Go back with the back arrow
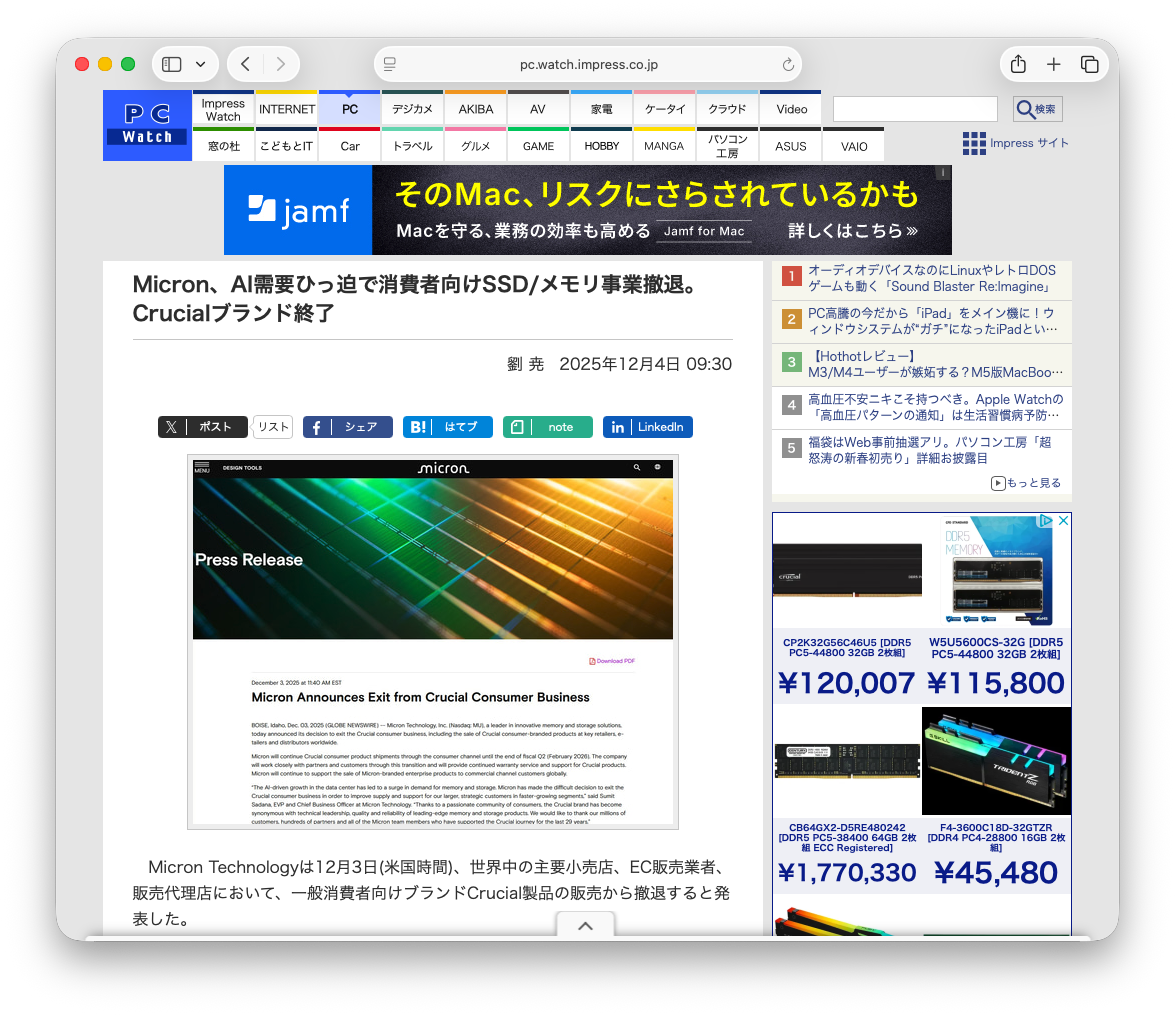This screenshot has width=1175, height=1015. click(x=246, y=64)
